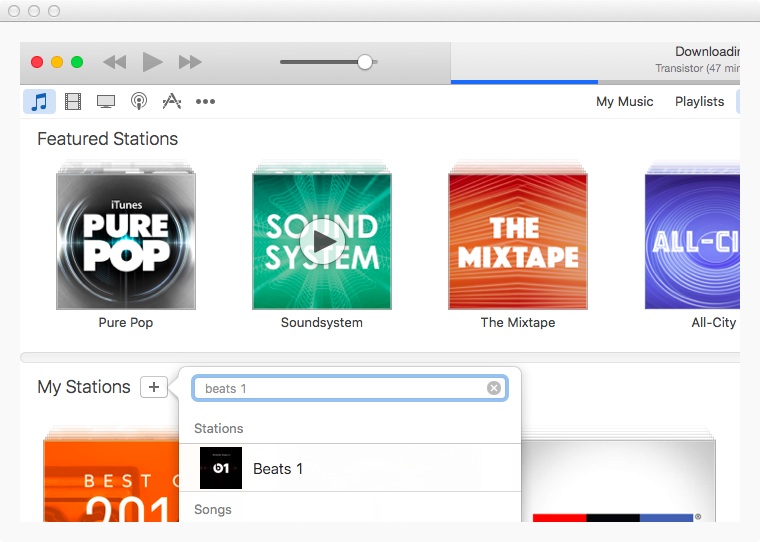
Task: Click the All-City station label
Action: (x=714, y=322)
